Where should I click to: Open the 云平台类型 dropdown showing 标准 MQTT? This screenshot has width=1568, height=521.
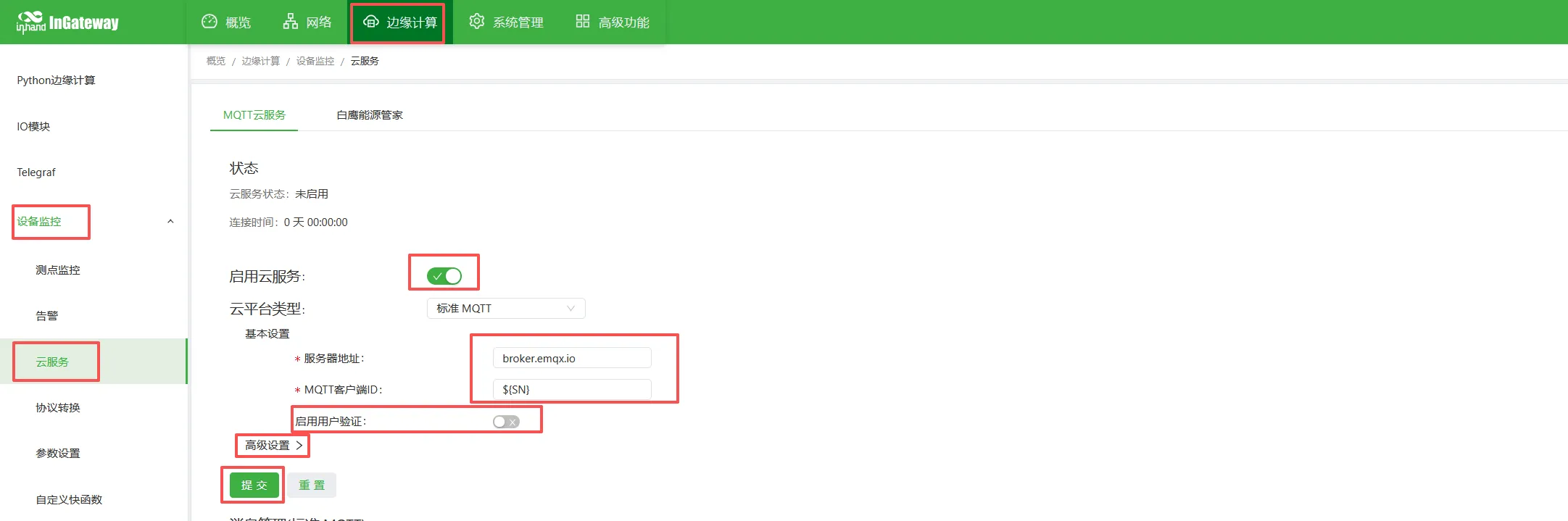[x=506, y=309]
